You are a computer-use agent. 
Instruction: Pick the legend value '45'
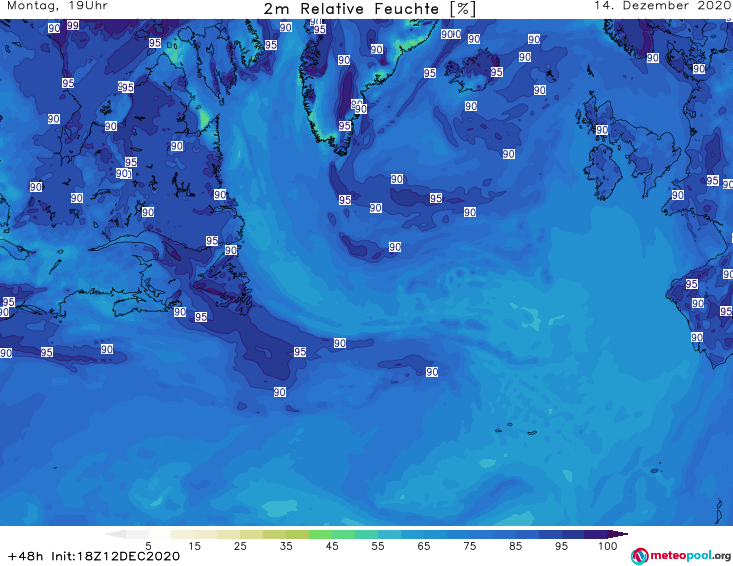pos(332,546)
